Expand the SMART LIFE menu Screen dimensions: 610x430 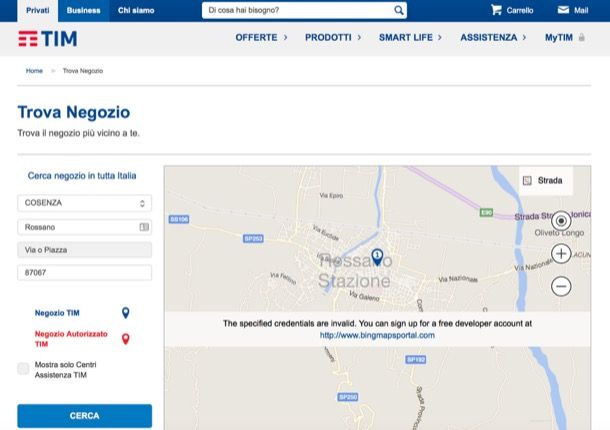(410, 38)
